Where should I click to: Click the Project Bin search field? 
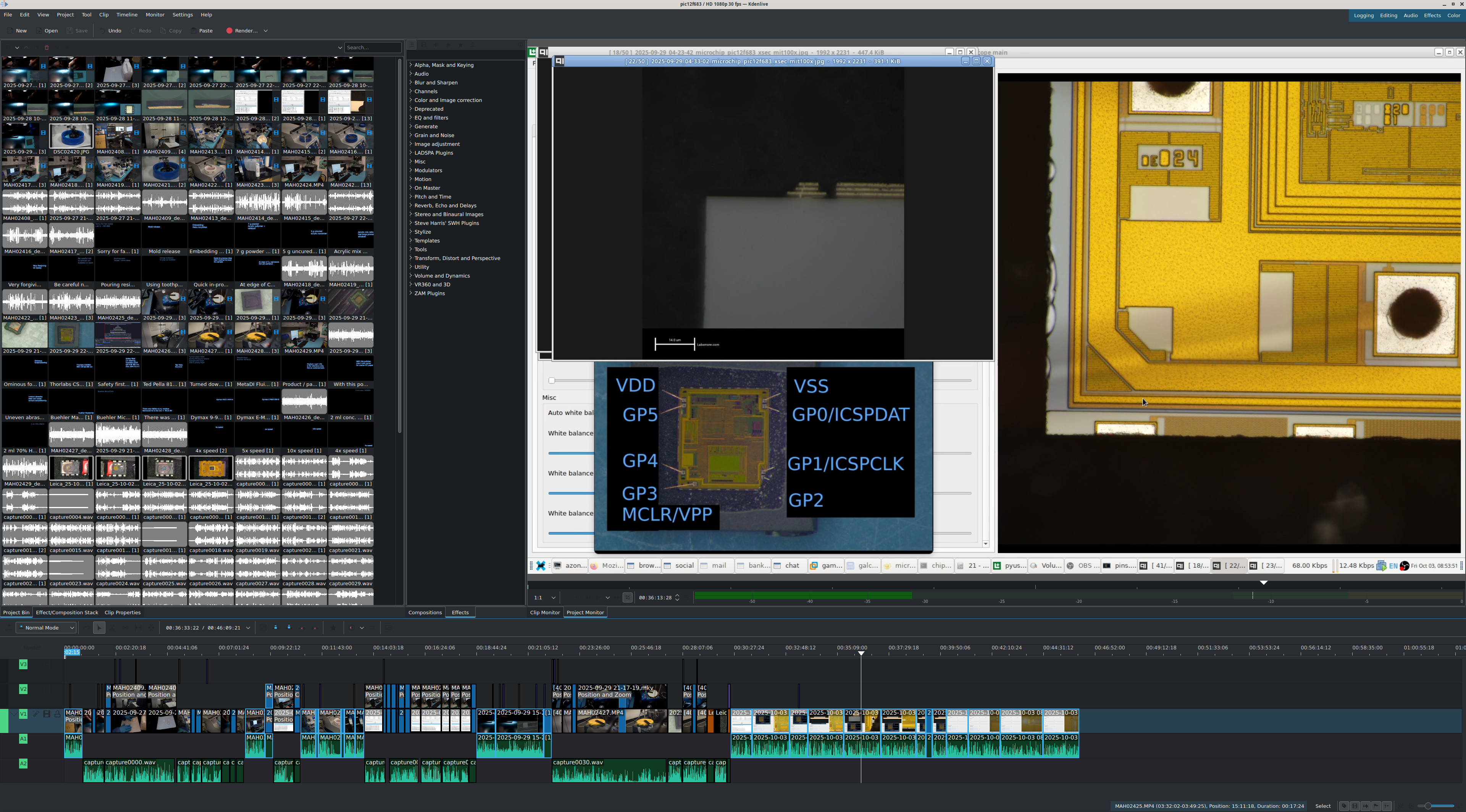[x=372, y=48]
